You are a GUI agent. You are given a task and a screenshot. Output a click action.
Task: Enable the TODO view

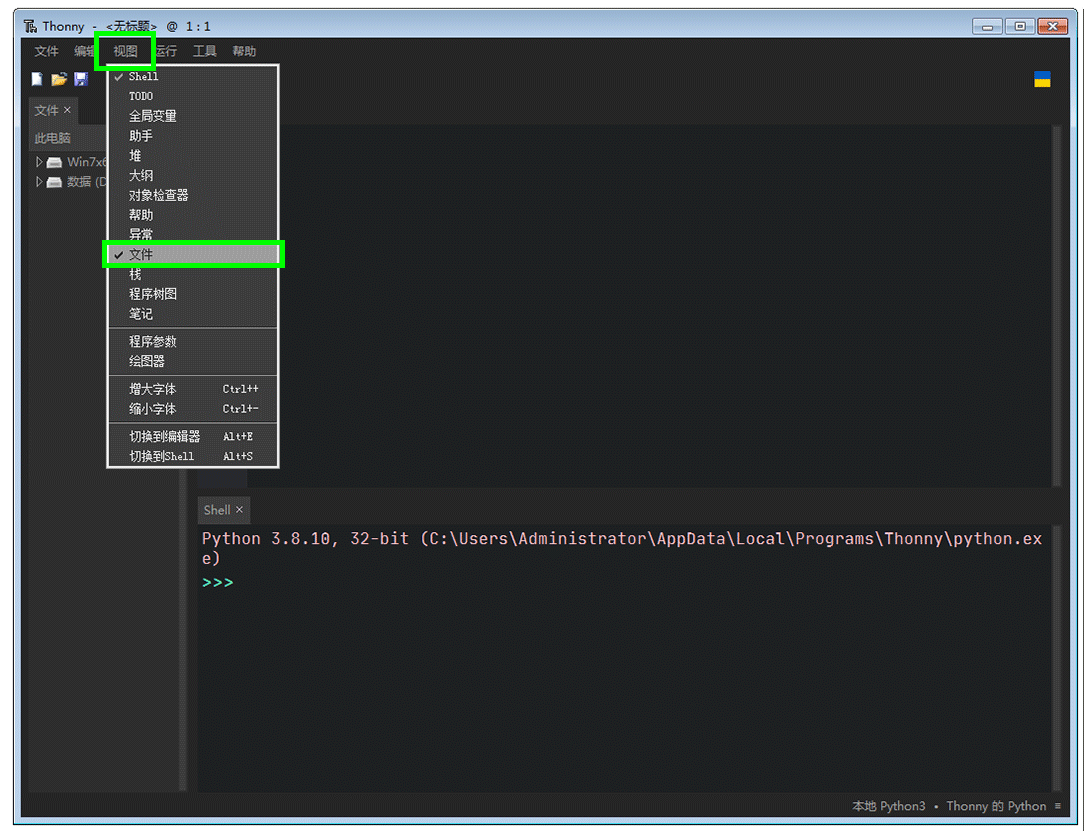[193, 96]
